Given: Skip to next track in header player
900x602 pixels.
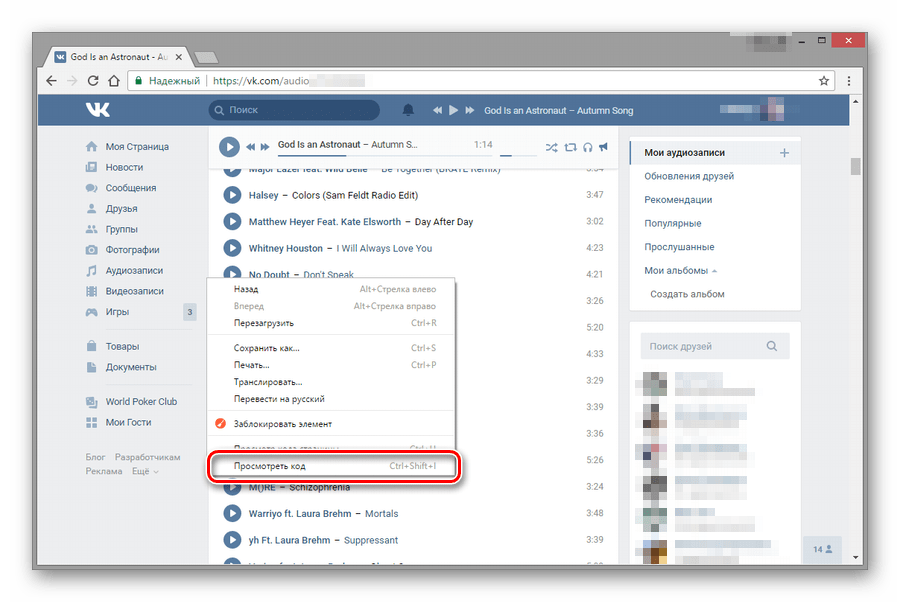Looking at the screenshot, I should (x=470, y=110).
